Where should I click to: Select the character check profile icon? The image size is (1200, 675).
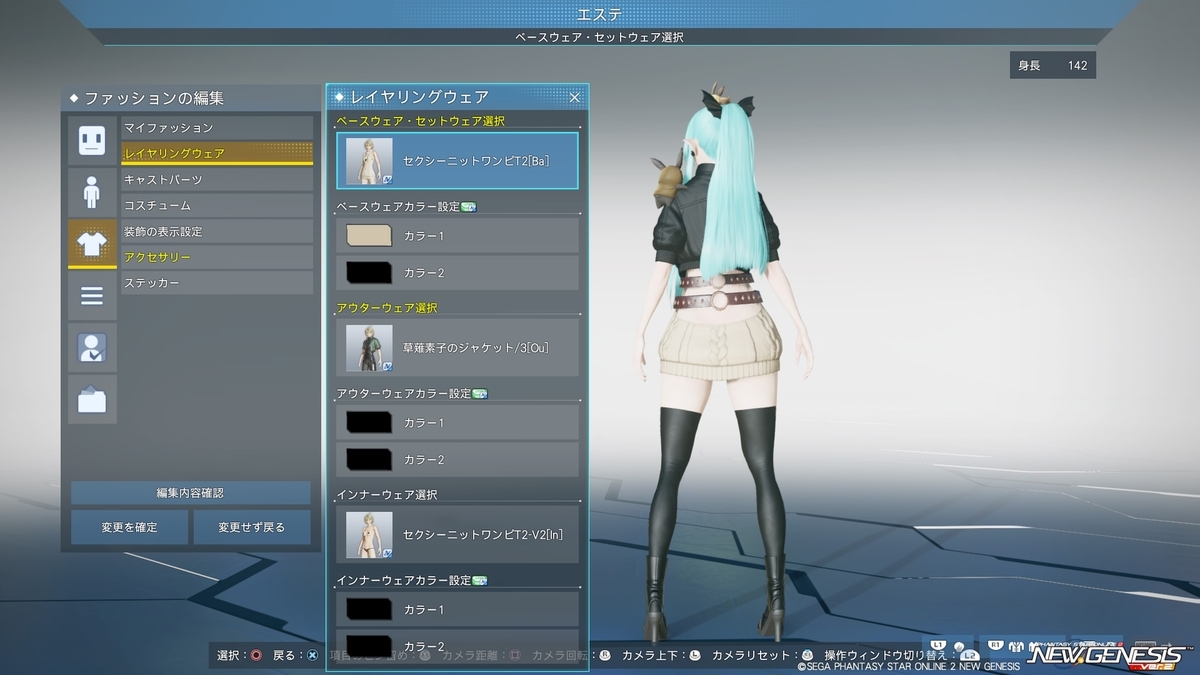tap(92, 348)
